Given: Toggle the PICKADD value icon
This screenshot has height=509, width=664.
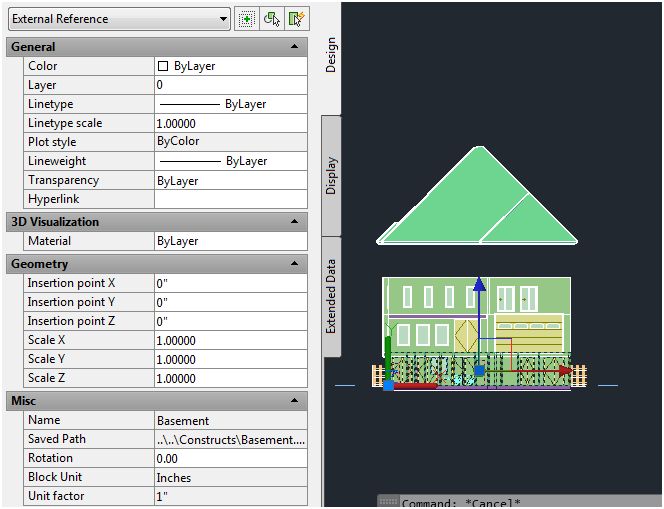Looking at the screenshot, I should click(x=246, y=19).
